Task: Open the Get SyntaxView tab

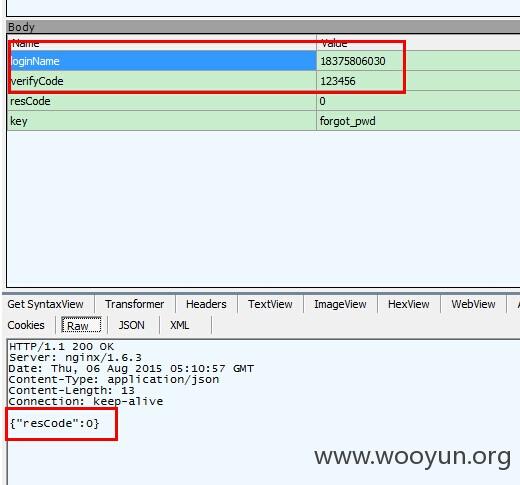Action: coord(45,304)
